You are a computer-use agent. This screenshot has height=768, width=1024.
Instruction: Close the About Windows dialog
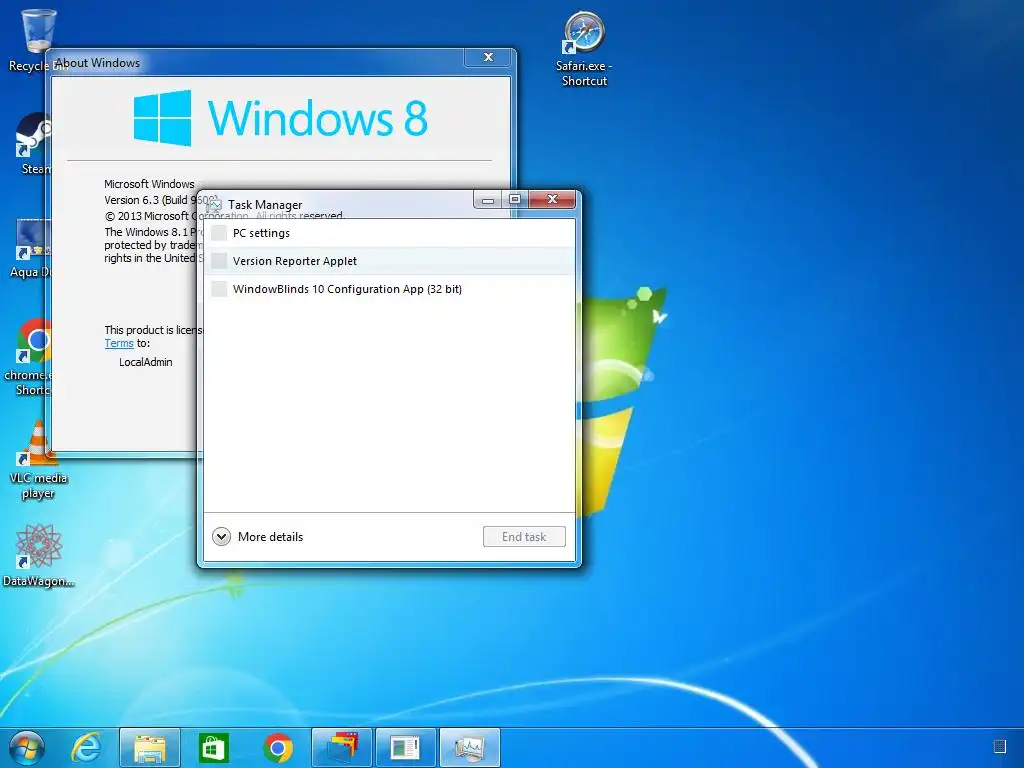coord(488,57)
